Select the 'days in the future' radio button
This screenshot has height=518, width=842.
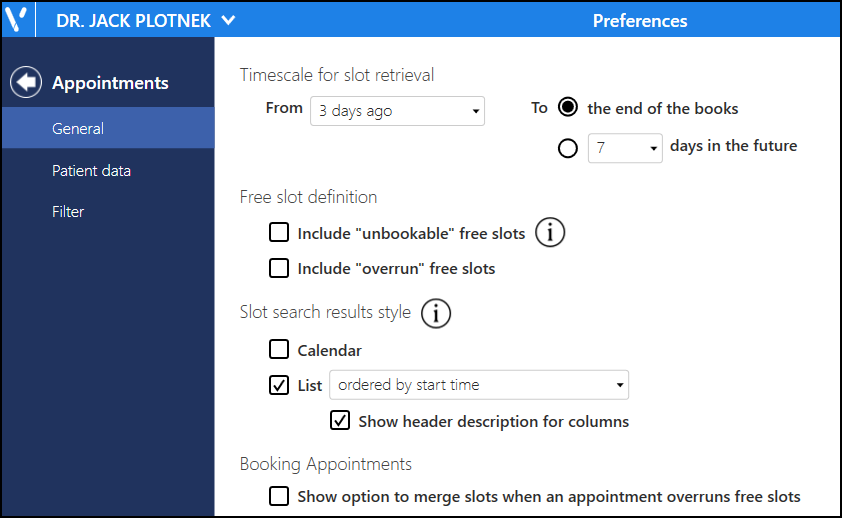[x=568, y=148]
